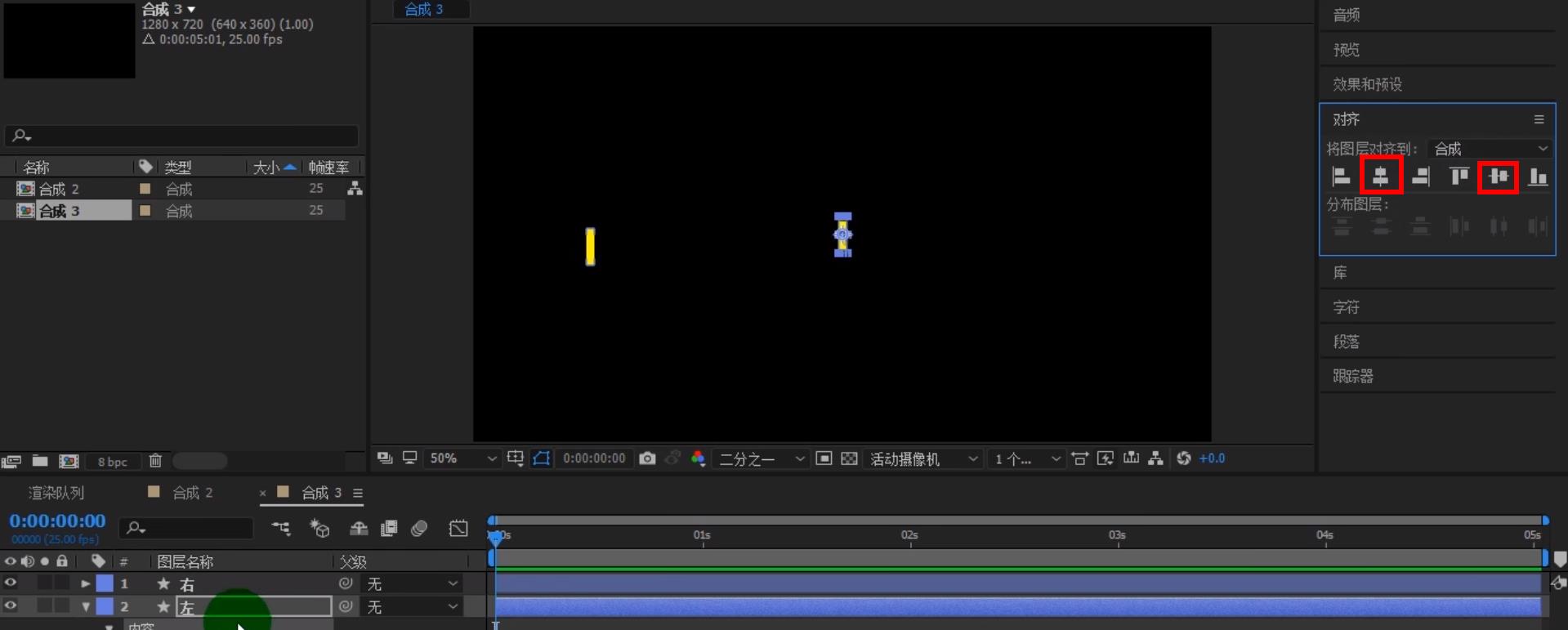Click the +0.0 exposure value
The height and width of the screenshot is (630, 1568).
[1212, 458]
